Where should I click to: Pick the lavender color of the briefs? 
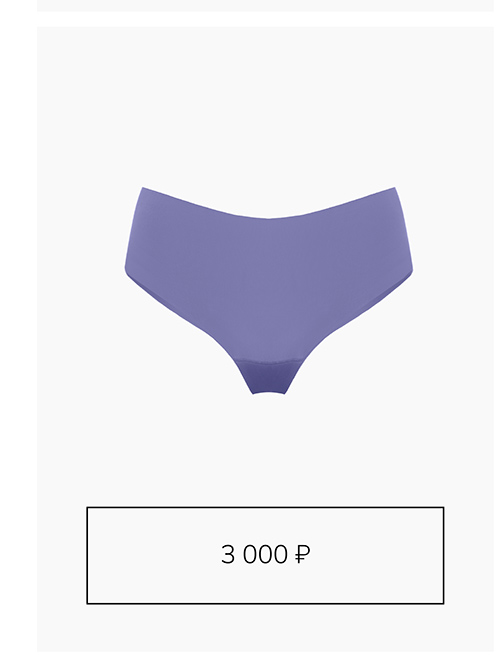pyautogui.click(x=268, y=275)
